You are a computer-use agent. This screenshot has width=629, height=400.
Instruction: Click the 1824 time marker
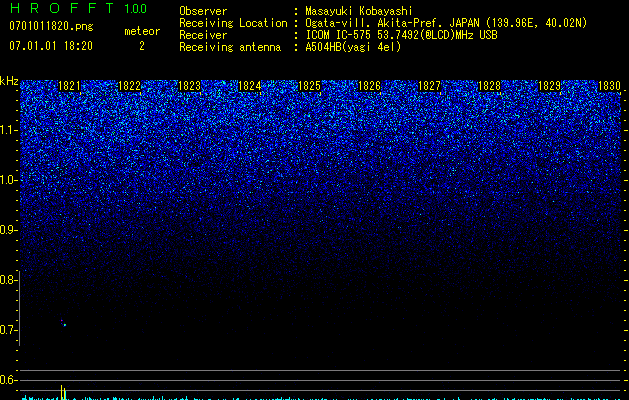(x=250, y=86)
